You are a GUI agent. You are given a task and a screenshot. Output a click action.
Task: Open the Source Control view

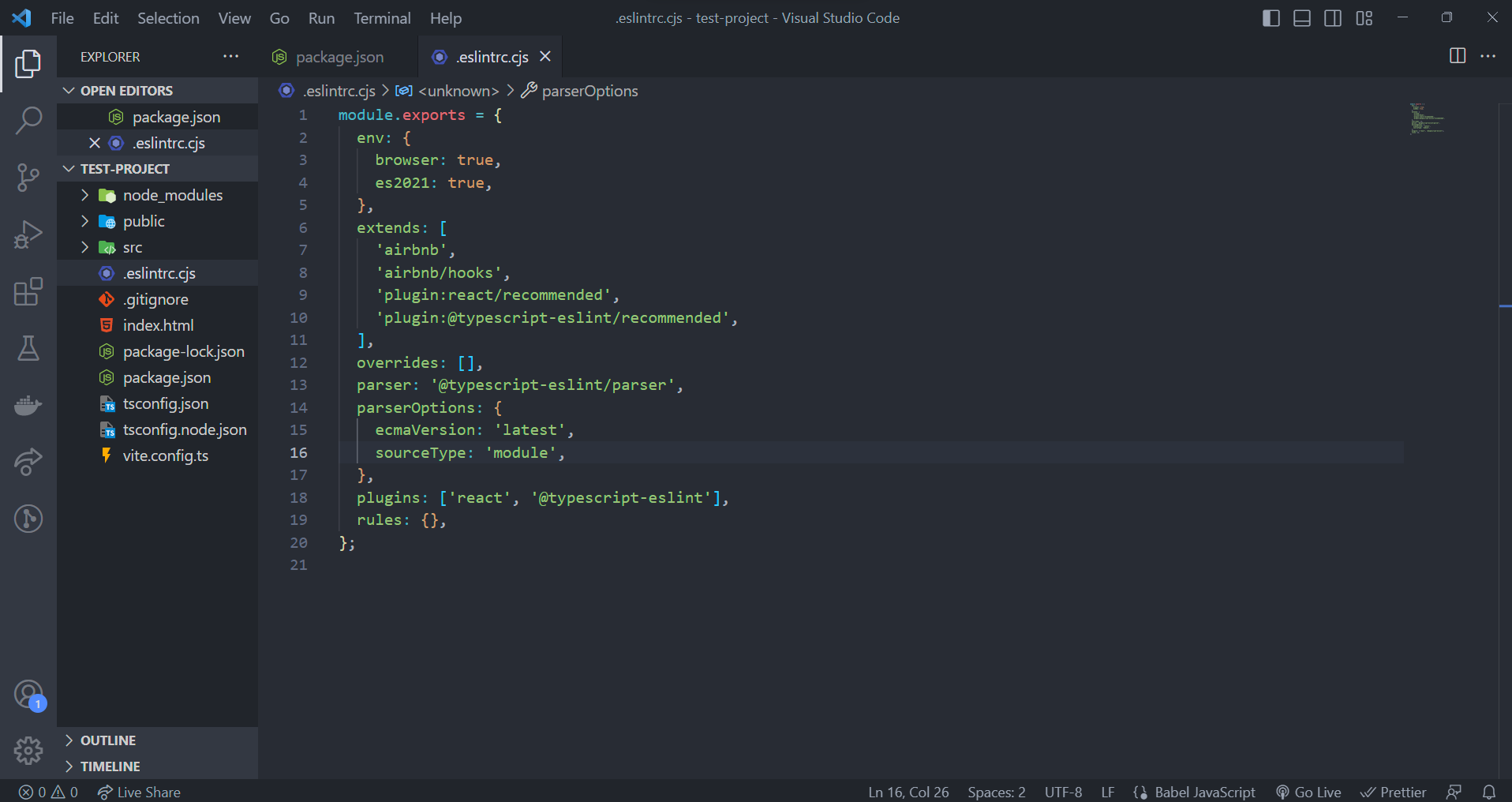pos(28,178)
